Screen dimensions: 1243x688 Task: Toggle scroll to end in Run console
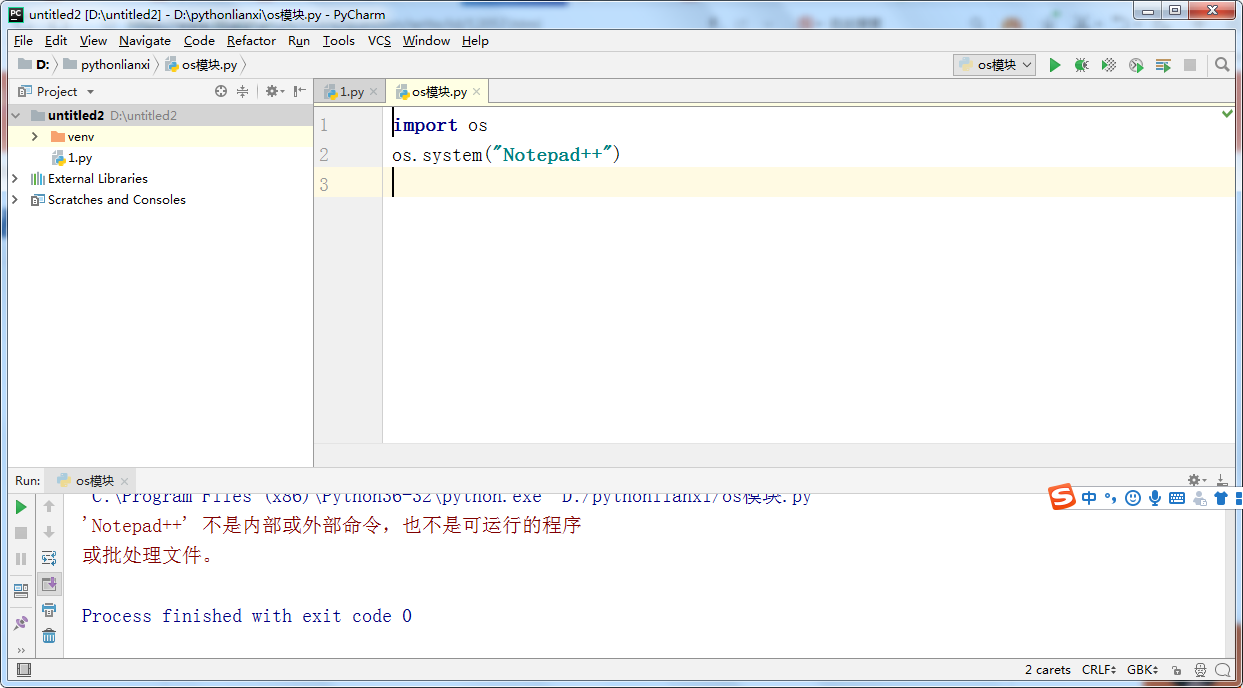pos(49,584)
